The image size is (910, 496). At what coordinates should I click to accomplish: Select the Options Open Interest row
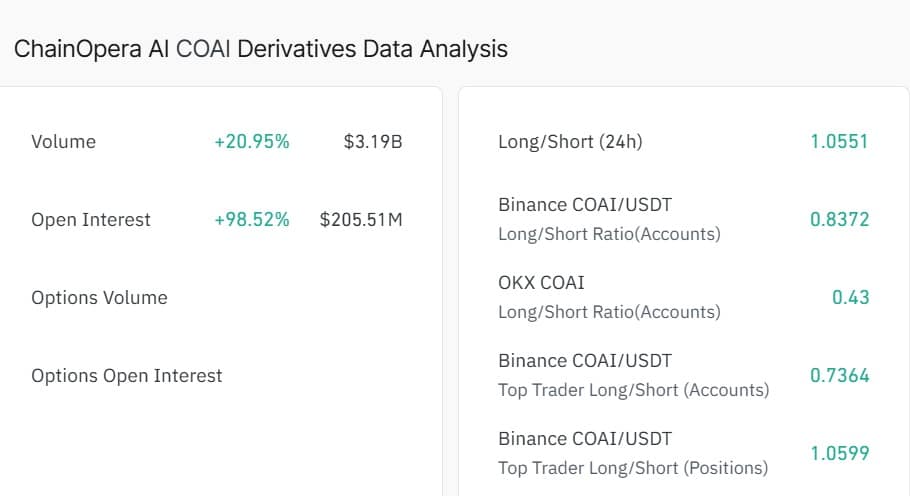127,376
